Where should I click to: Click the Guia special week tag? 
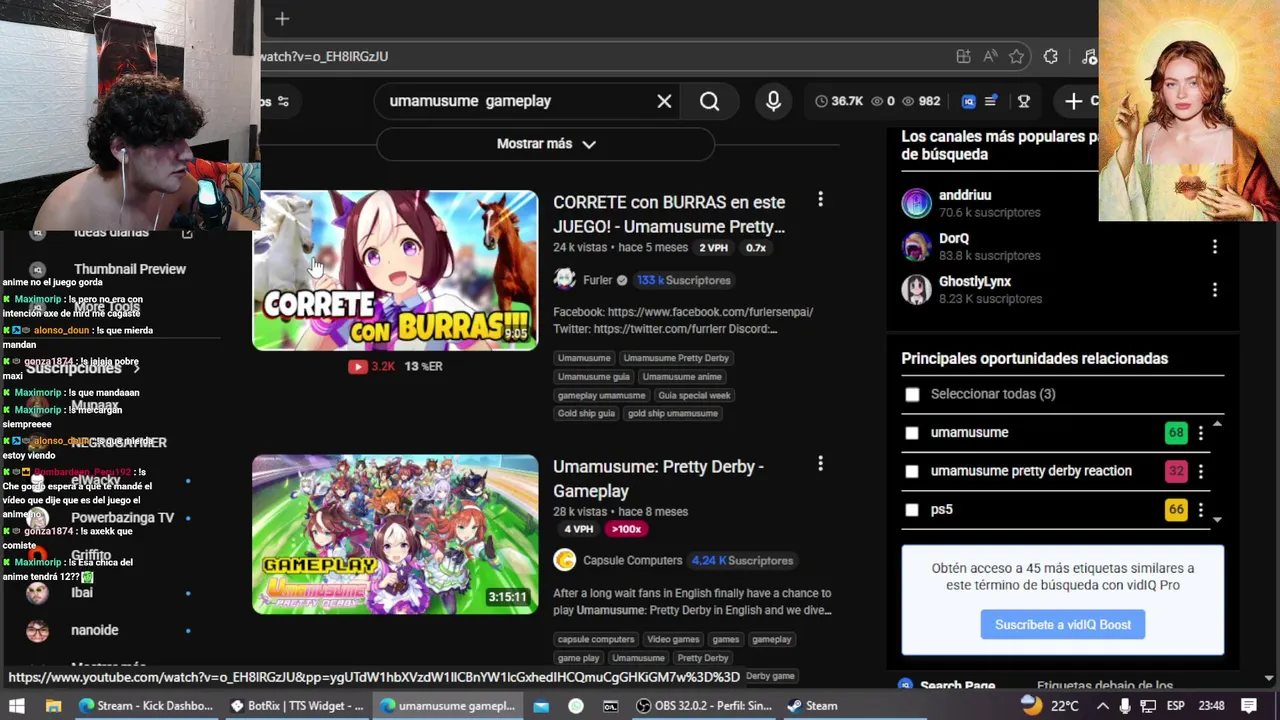pyautogui.click(x=694, y=395)
